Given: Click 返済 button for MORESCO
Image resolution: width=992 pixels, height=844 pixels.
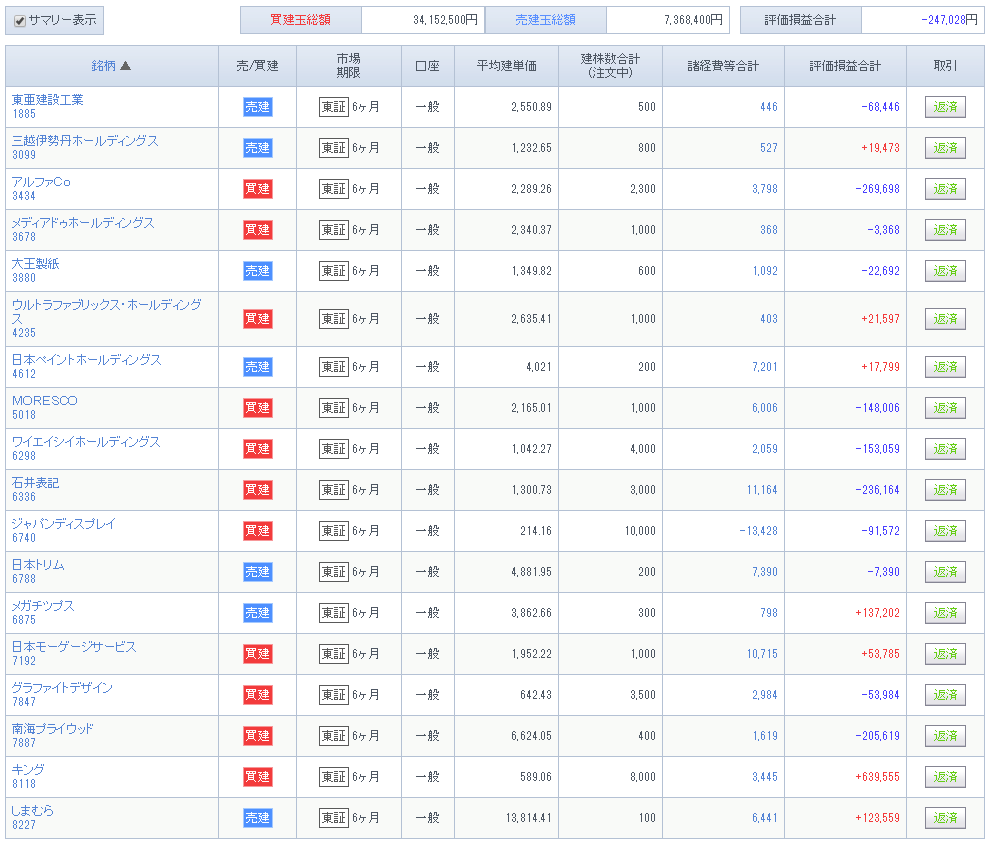Looking at the screenshot, I should (x=945, y=408).
